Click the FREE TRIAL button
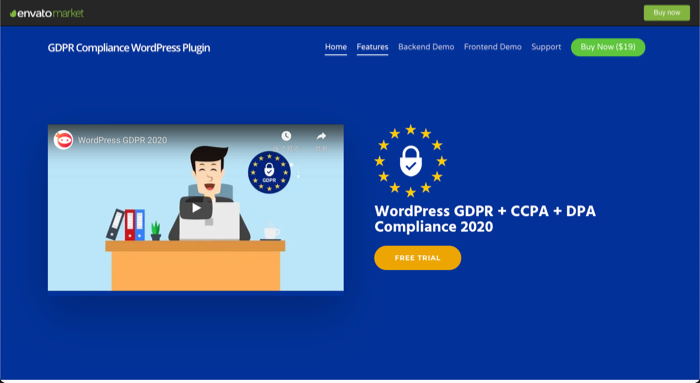Screen dimensions: 700x383 (417, 258)
